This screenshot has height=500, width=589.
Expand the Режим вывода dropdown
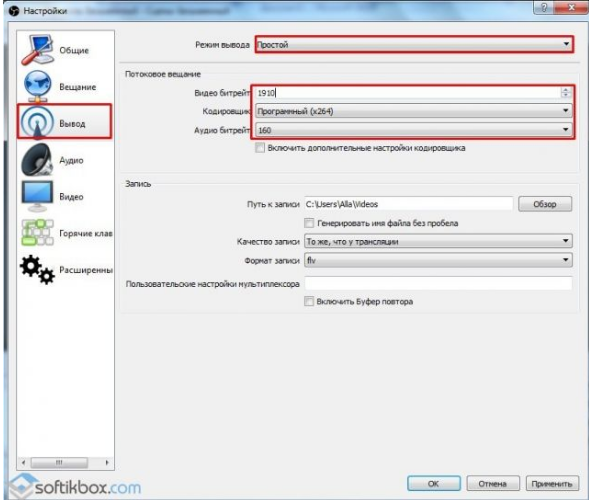tap(414, 44)
